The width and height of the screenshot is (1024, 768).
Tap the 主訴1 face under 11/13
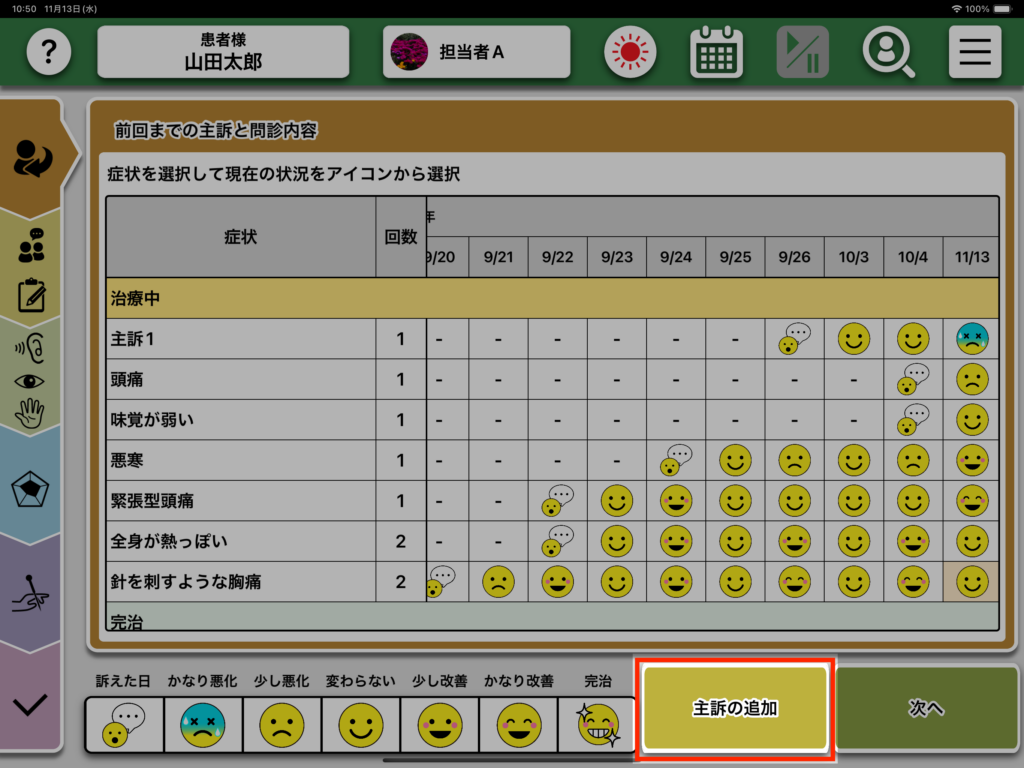971,339
